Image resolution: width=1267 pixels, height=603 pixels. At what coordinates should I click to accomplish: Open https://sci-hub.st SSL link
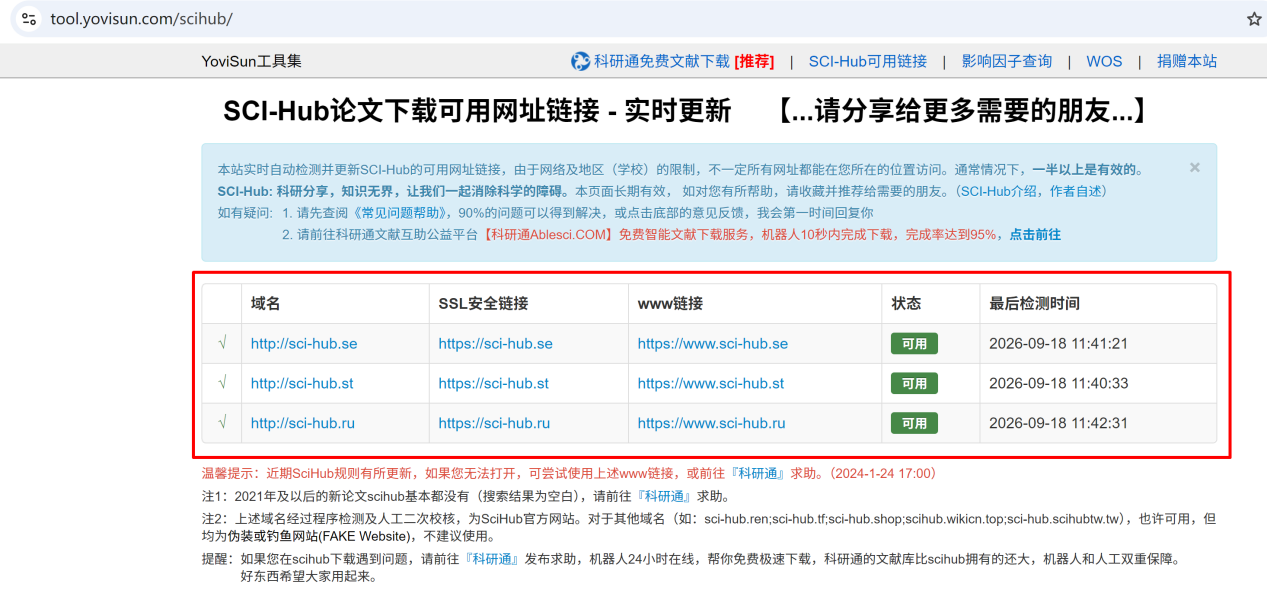(493, 383)
